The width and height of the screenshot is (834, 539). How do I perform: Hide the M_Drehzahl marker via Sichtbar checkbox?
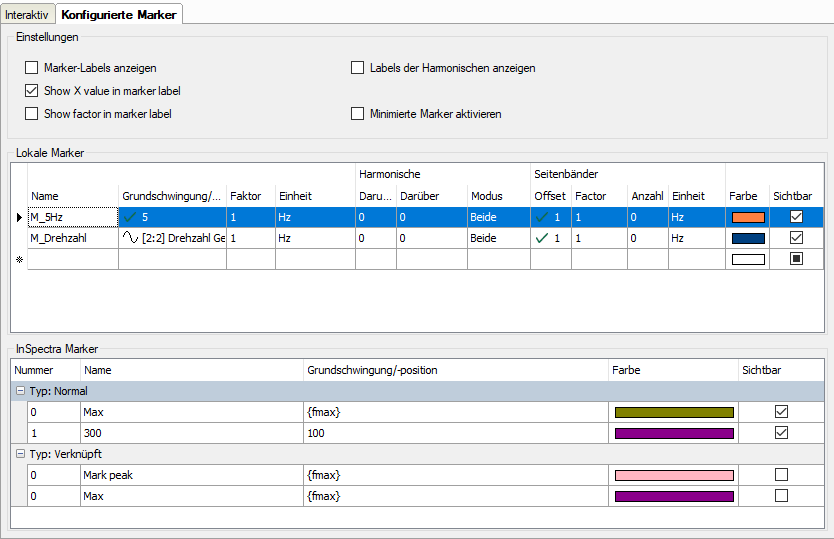coord(796,239)
